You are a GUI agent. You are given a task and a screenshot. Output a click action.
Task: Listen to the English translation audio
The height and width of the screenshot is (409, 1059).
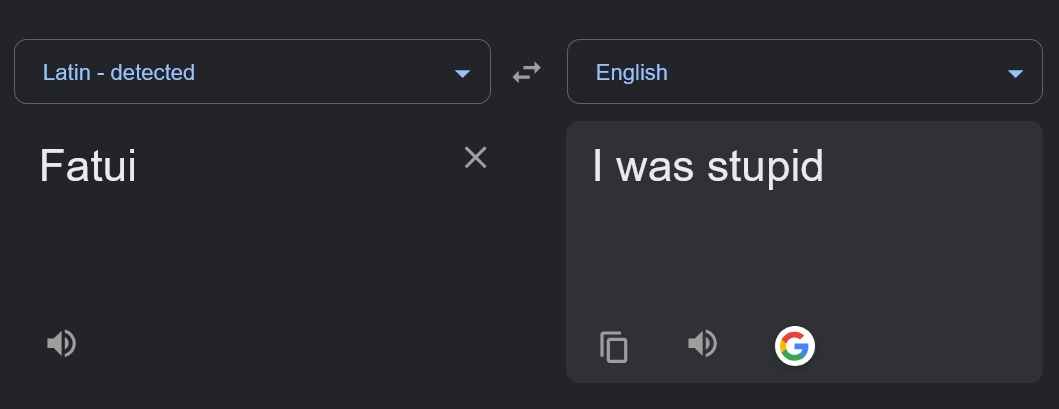702,344
